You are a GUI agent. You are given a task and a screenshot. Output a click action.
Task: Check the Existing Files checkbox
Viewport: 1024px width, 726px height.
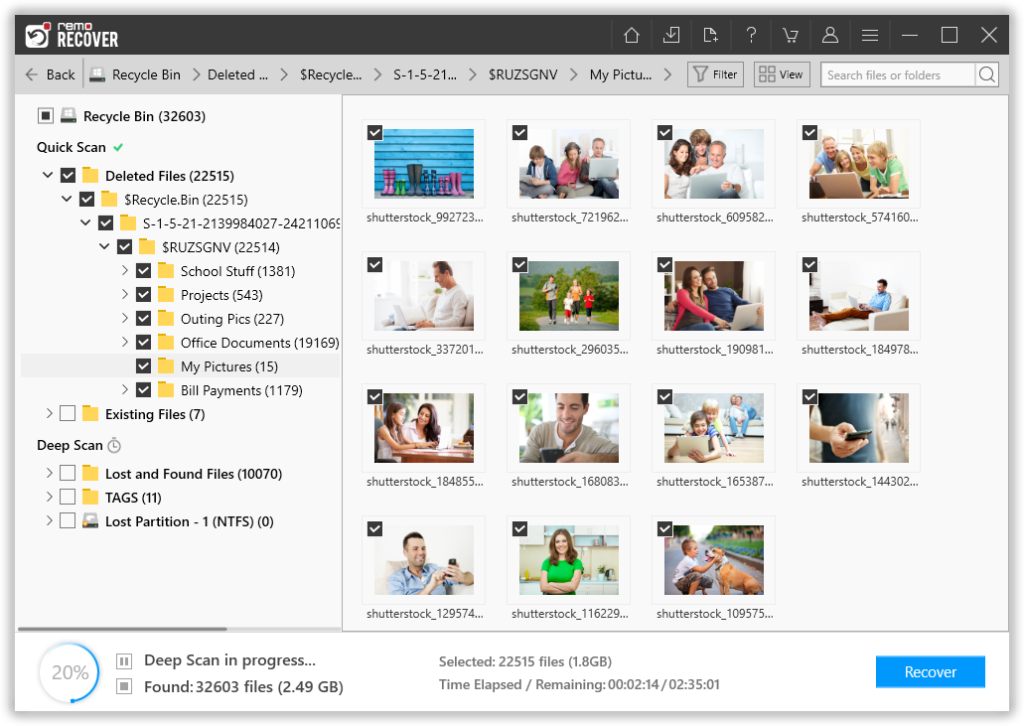(67, 413)
